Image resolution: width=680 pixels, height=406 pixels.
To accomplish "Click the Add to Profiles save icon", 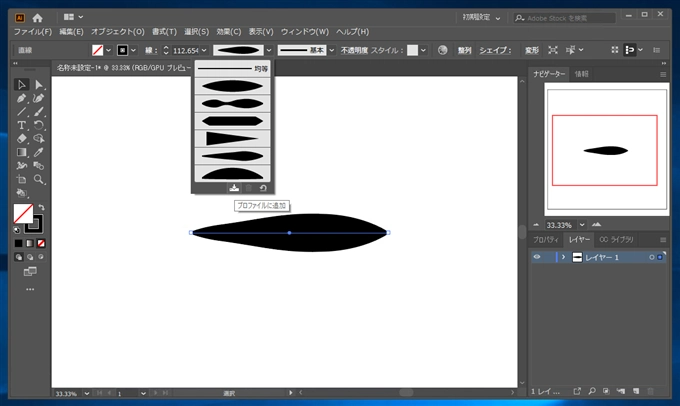I will pyautogui.click(x=234, y=188).
